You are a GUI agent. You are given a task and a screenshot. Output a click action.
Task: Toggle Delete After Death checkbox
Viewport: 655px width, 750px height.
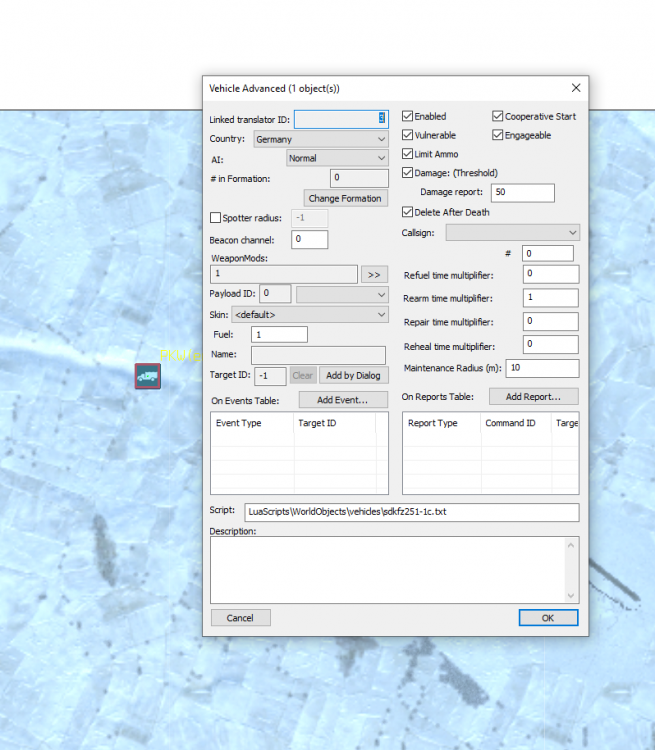(x=408, y=212)
